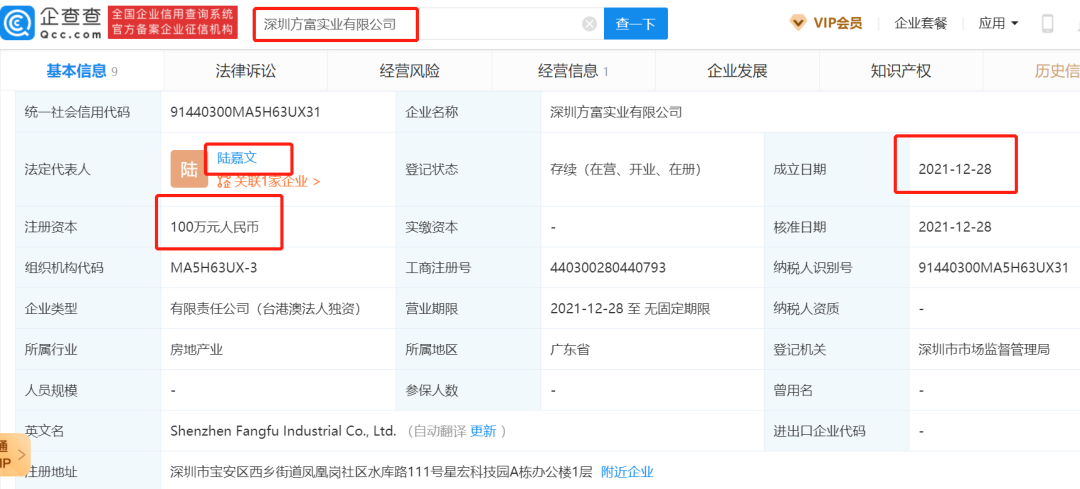
Task: Switch to the 基本信息 tab
Action: point(81,70)
